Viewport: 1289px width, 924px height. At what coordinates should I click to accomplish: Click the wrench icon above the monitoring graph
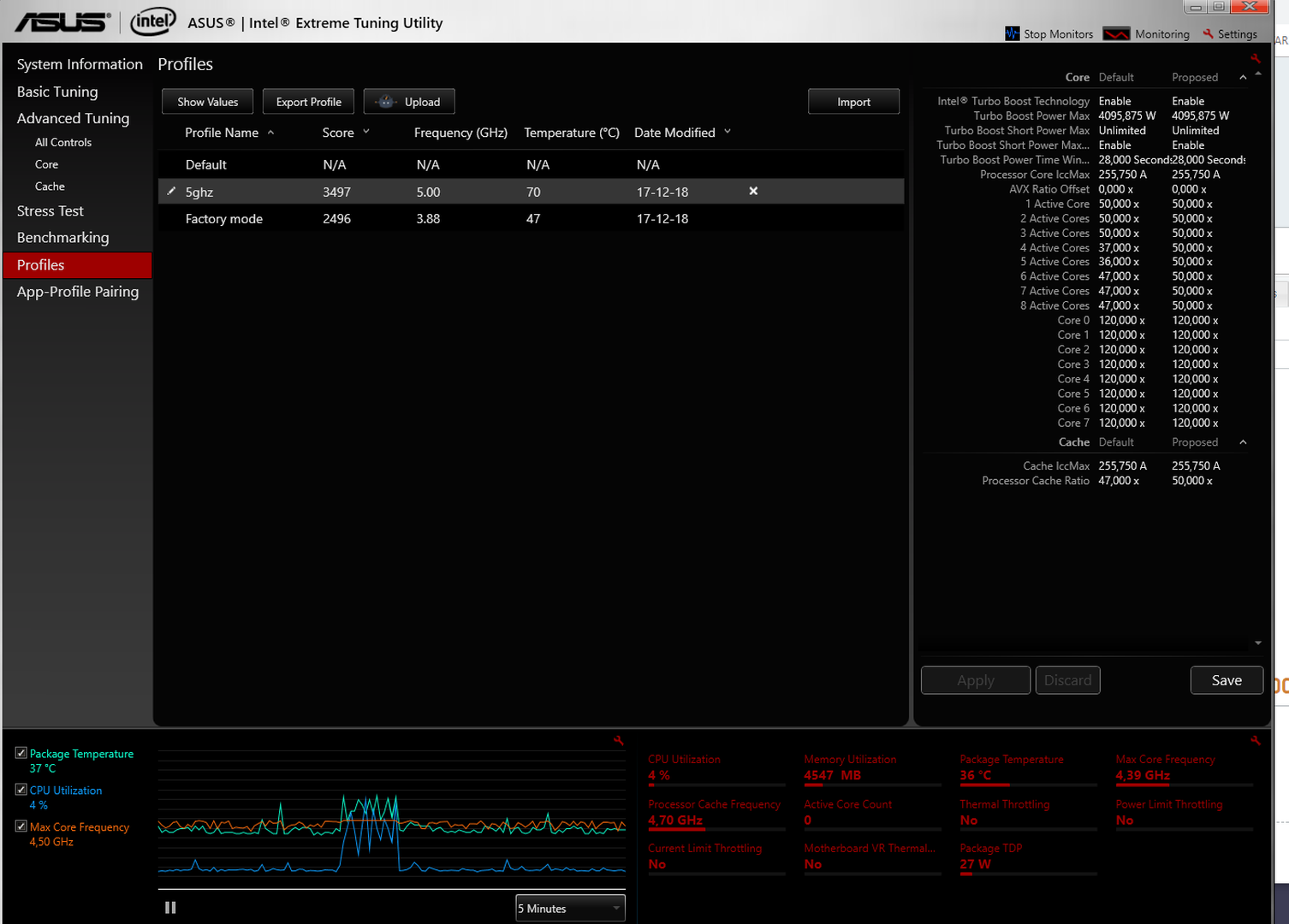(x=618, y=741)
